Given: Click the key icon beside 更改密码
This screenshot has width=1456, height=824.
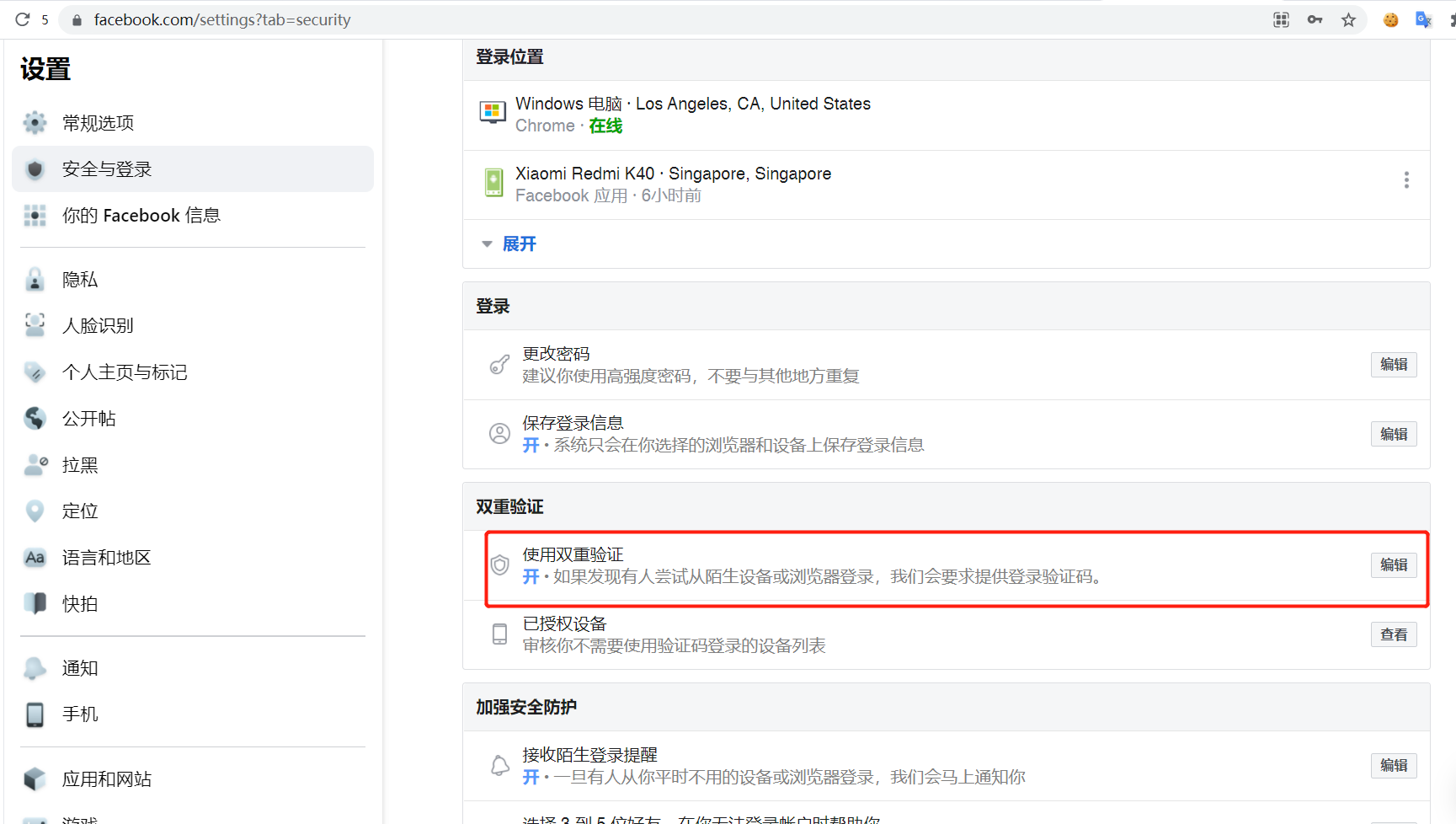Looking at the screenshot, I should tap(499, 365).
